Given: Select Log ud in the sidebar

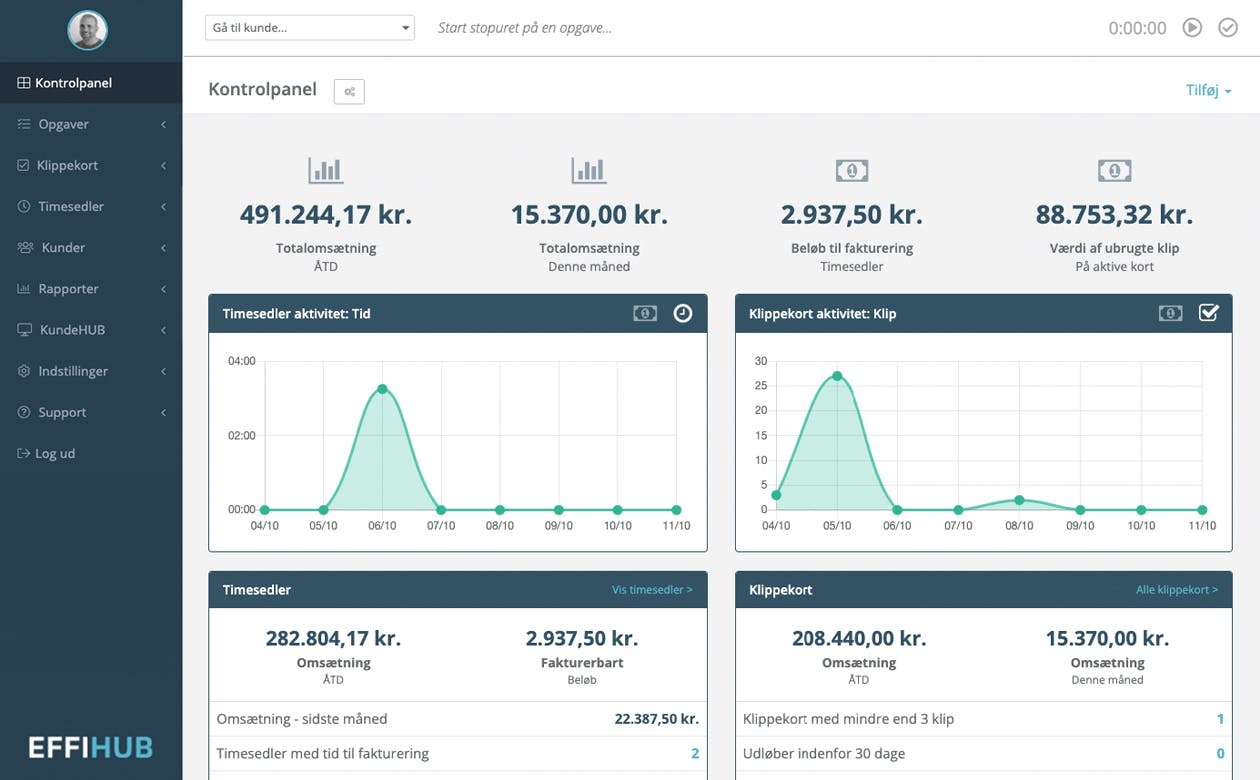Looking at the screenshot, I should click(55, 453).
